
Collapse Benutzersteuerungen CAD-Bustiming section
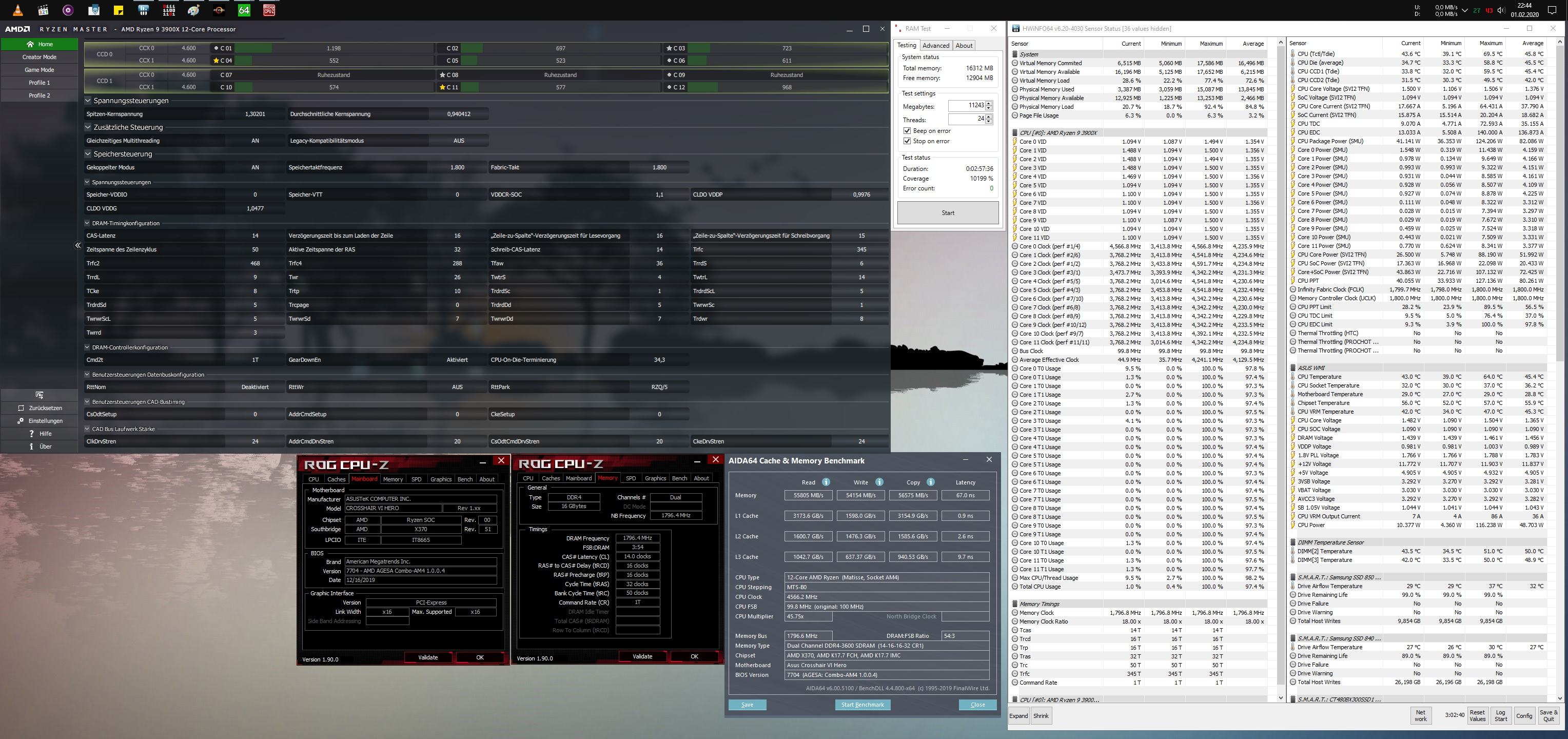88,402
